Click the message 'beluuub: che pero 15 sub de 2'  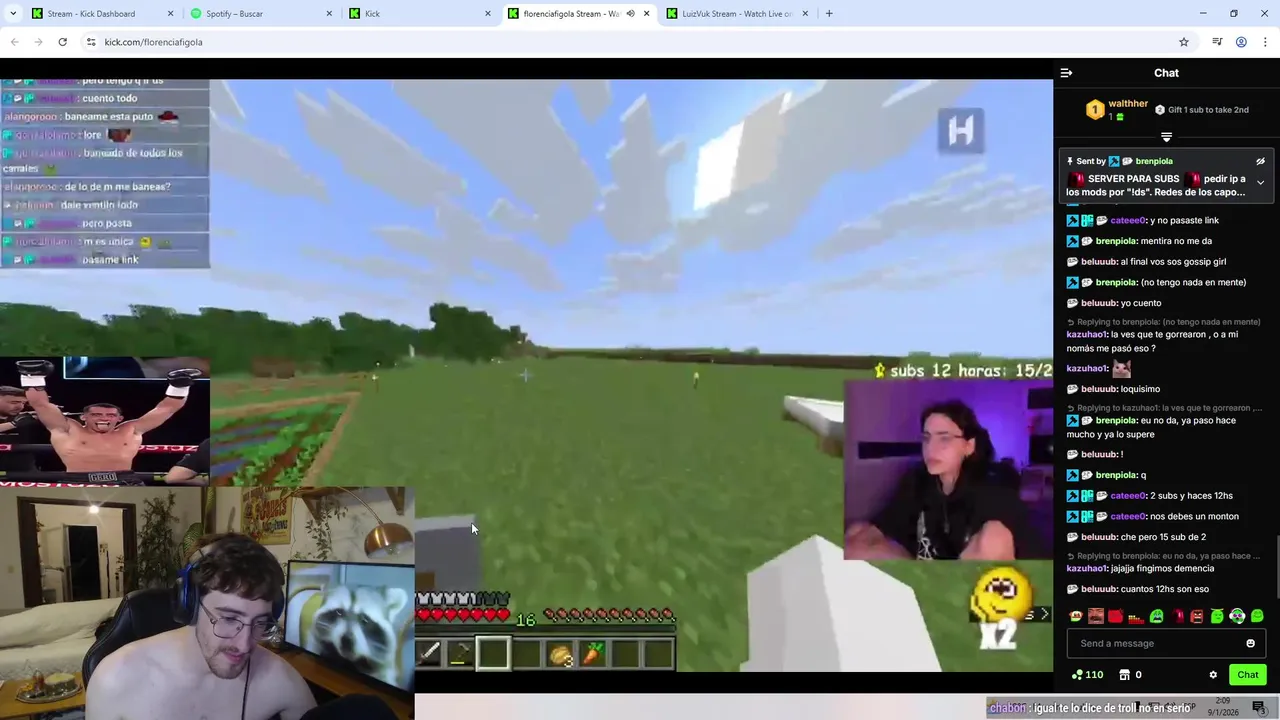point(1136,537)
